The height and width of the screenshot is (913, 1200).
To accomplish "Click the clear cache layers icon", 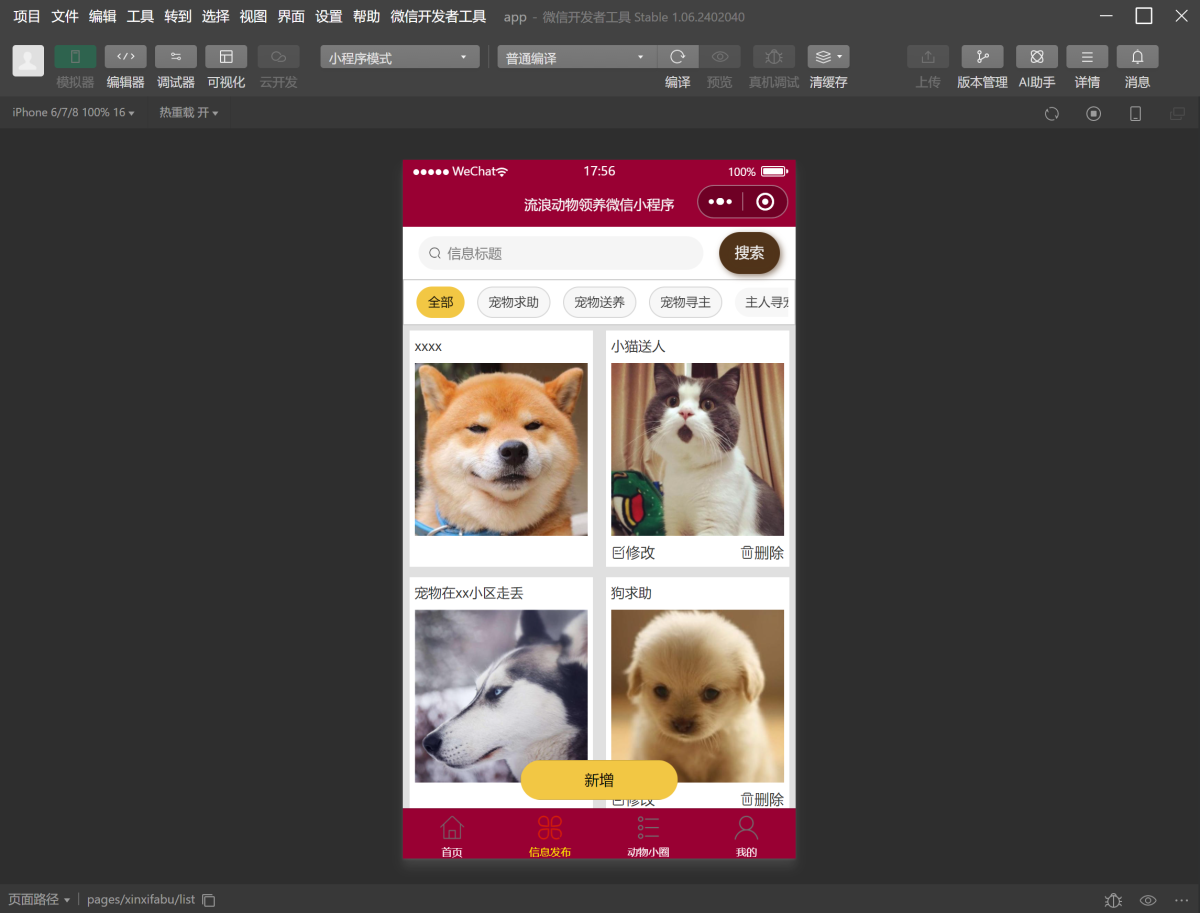I will (827, 57).
